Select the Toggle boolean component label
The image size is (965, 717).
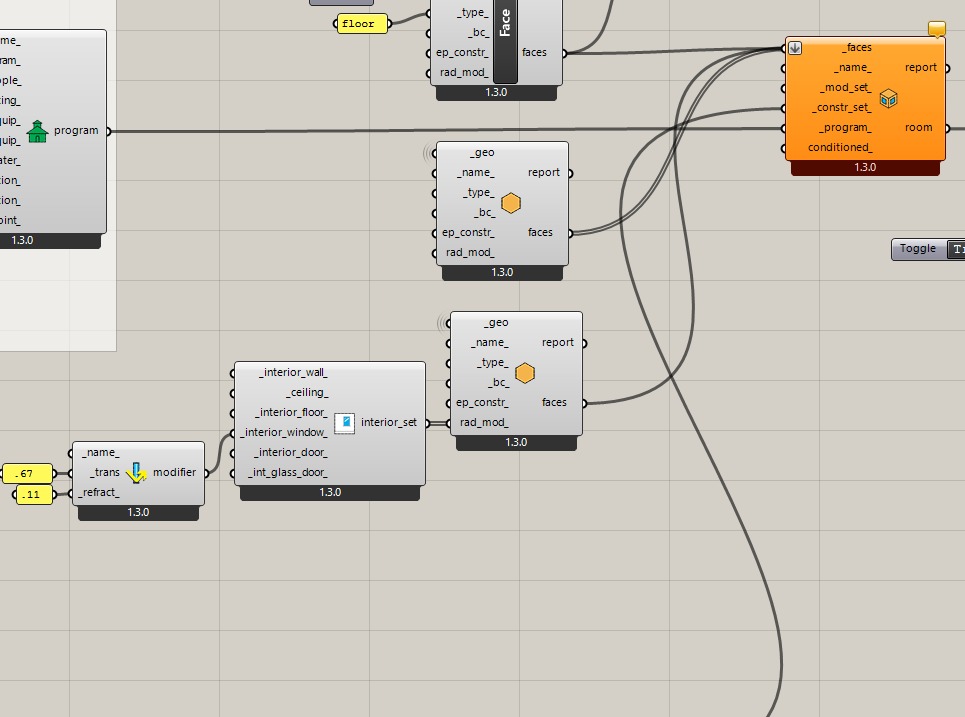pyautogui.click(x=918, y=249)
